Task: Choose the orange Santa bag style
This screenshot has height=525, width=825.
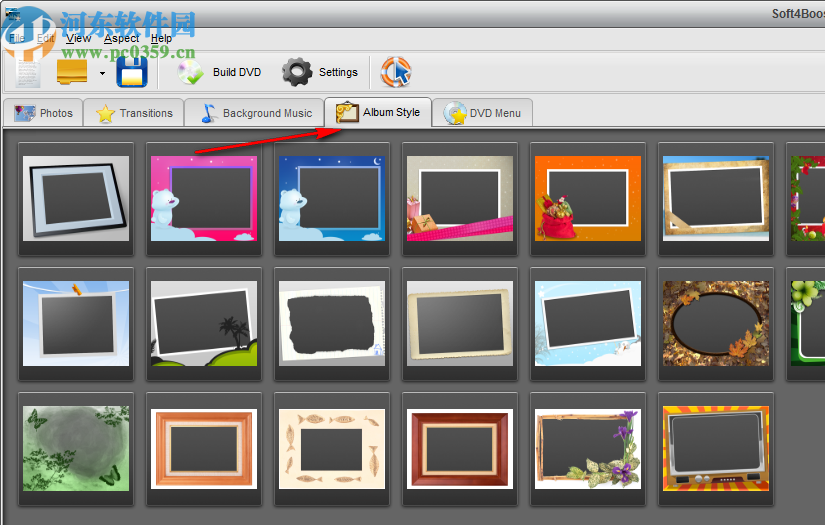Action: pos(588,198)
